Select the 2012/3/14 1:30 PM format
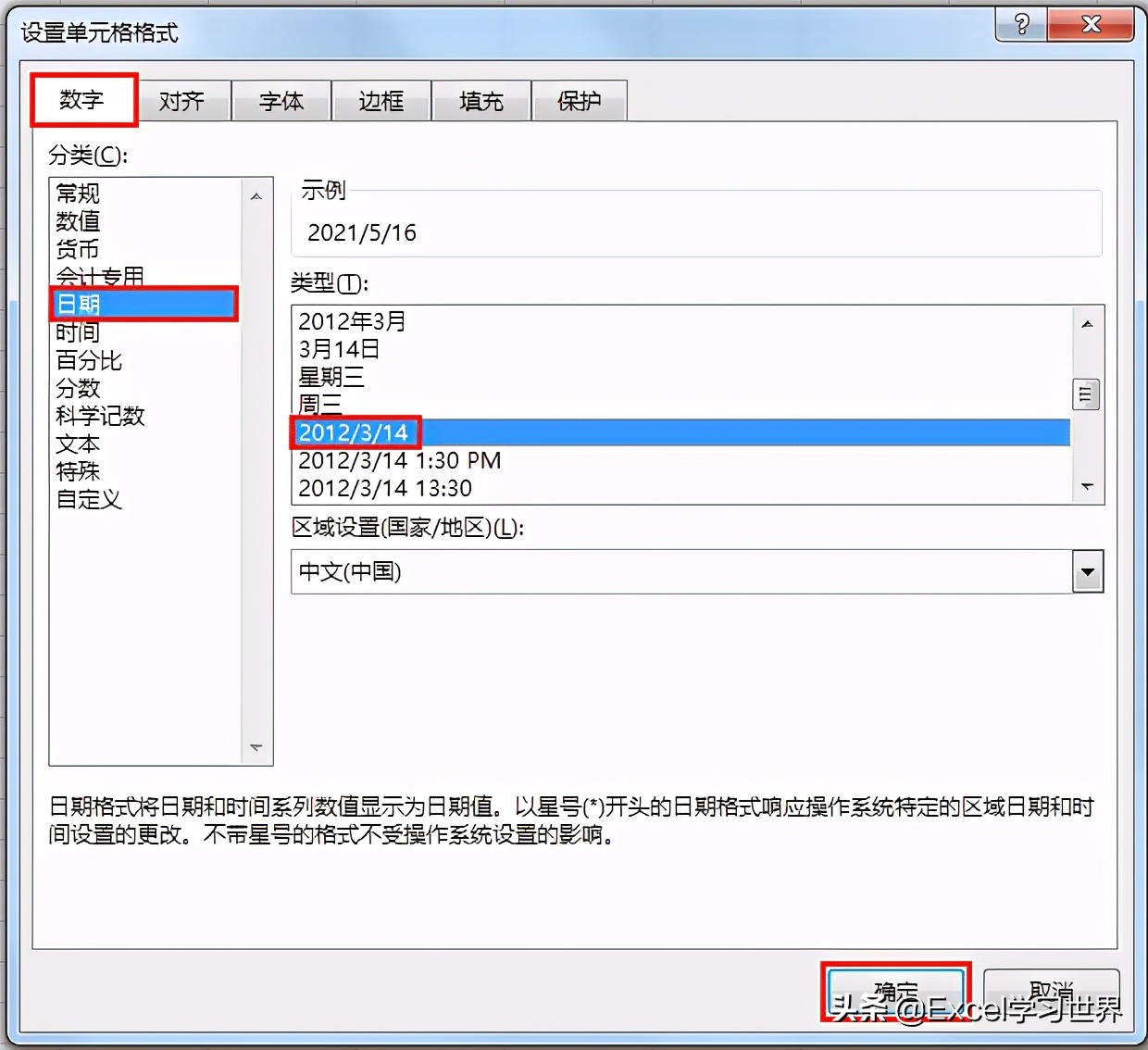This screenshot has height=1050, width=1148. point(399,460)
